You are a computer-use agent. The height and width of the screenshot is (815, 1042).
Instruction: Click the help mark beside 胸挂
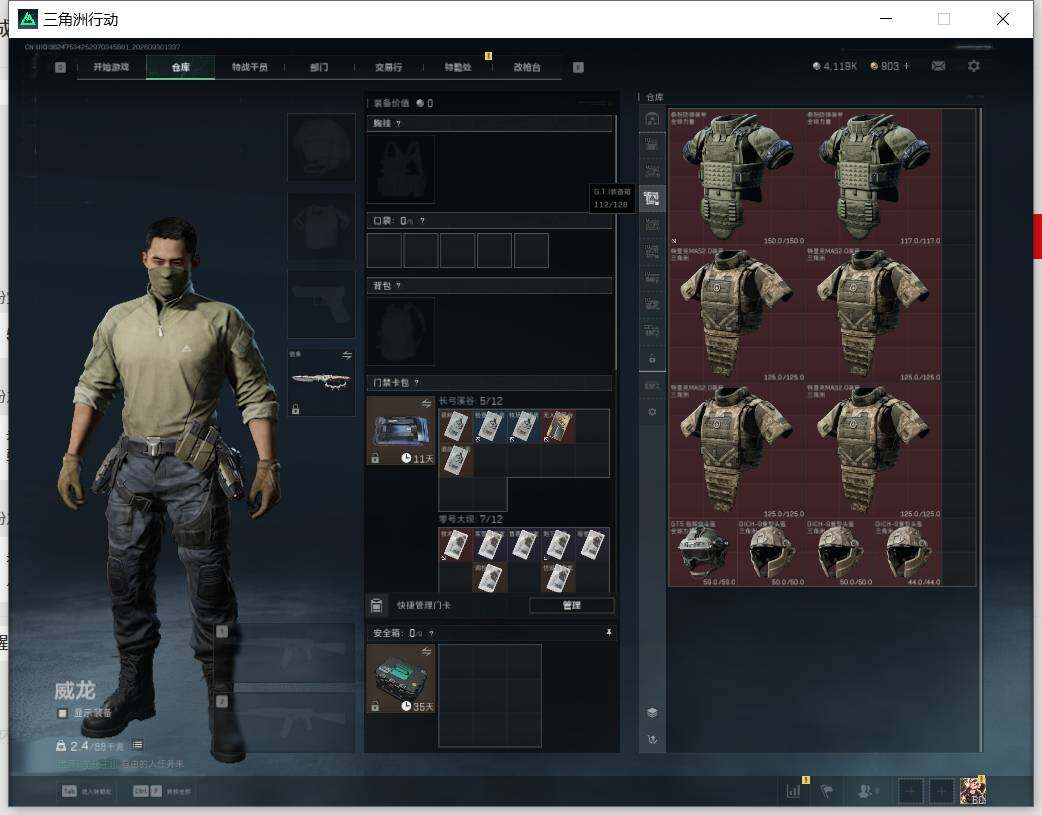tap(399, 124)
